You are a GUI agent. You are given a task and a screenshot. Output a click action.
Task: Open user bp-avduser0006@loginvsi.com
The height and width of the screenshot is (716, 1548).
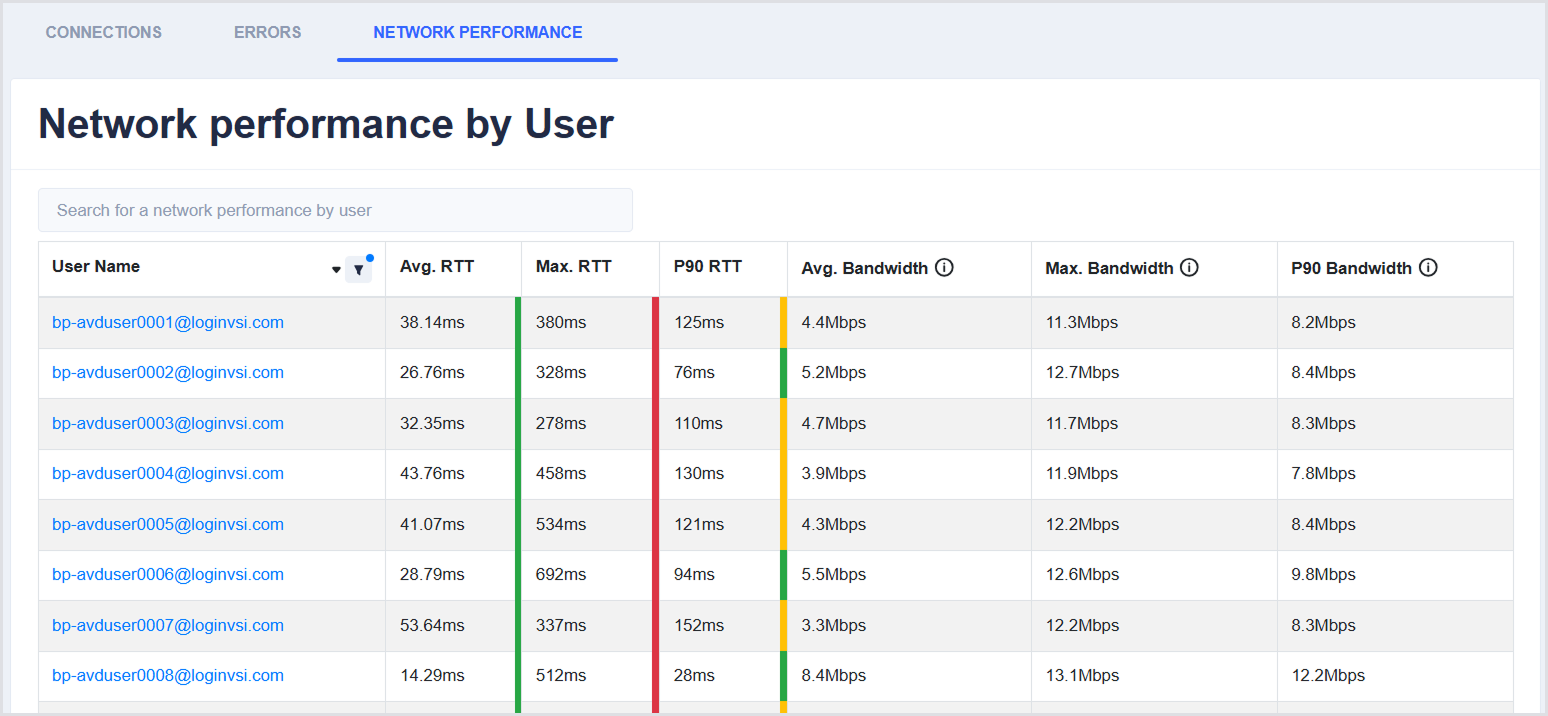pyautogui.click(x=168, y=574)
